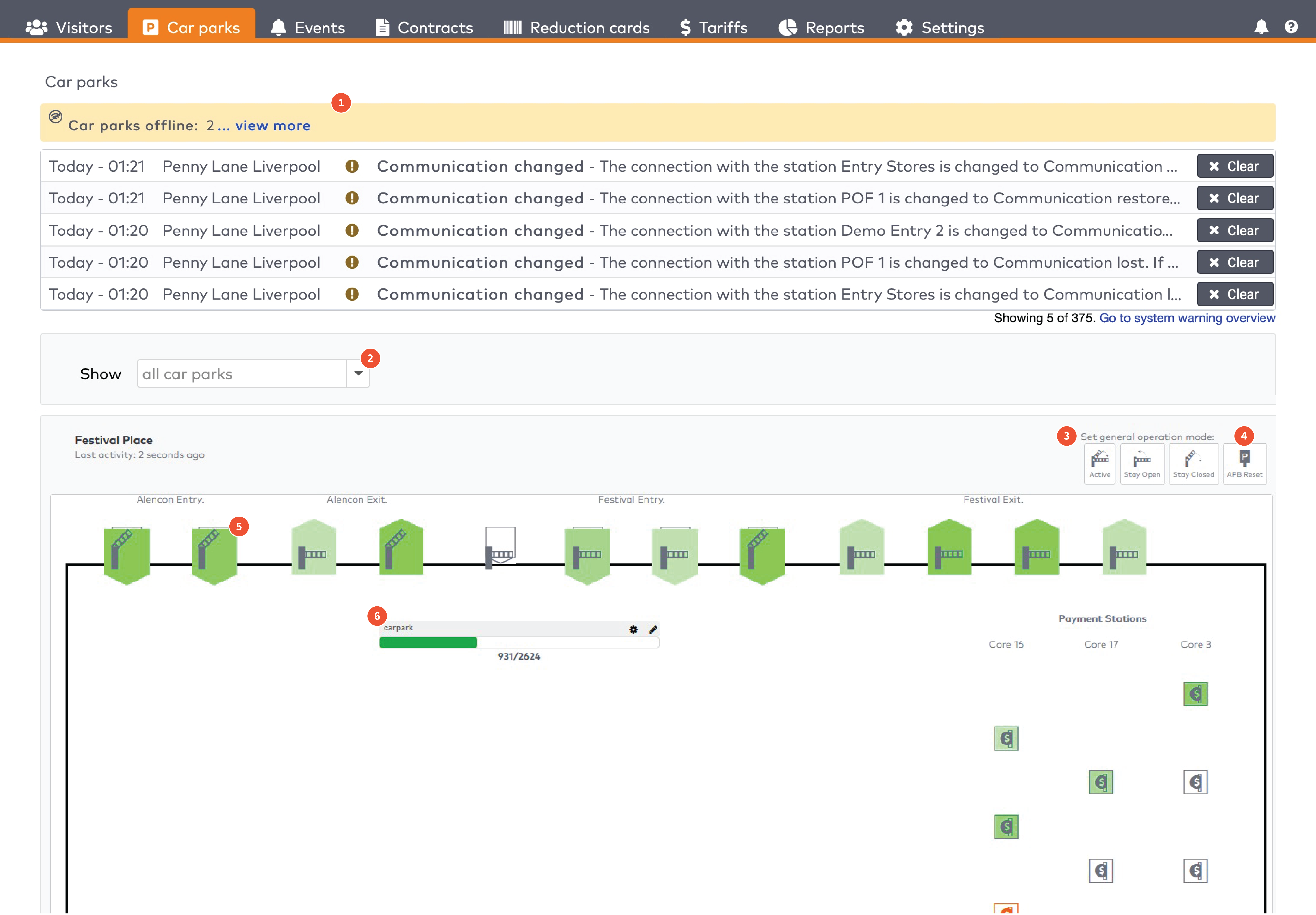This screenshot has height=915, width=1316.
Task: Open carpark counter settings gear icon
Action: [x=633, y=630]
